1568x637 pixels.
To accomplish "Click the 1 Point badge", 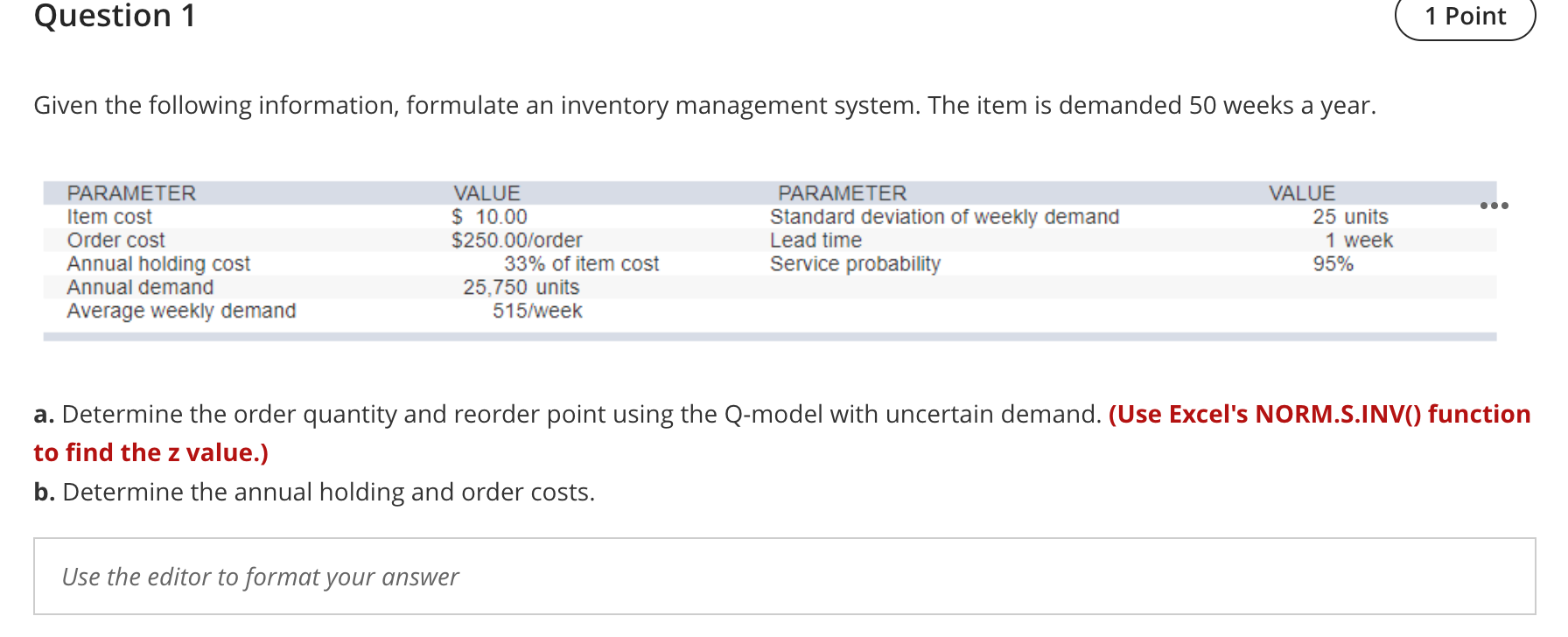I will tap(1465, 16).
